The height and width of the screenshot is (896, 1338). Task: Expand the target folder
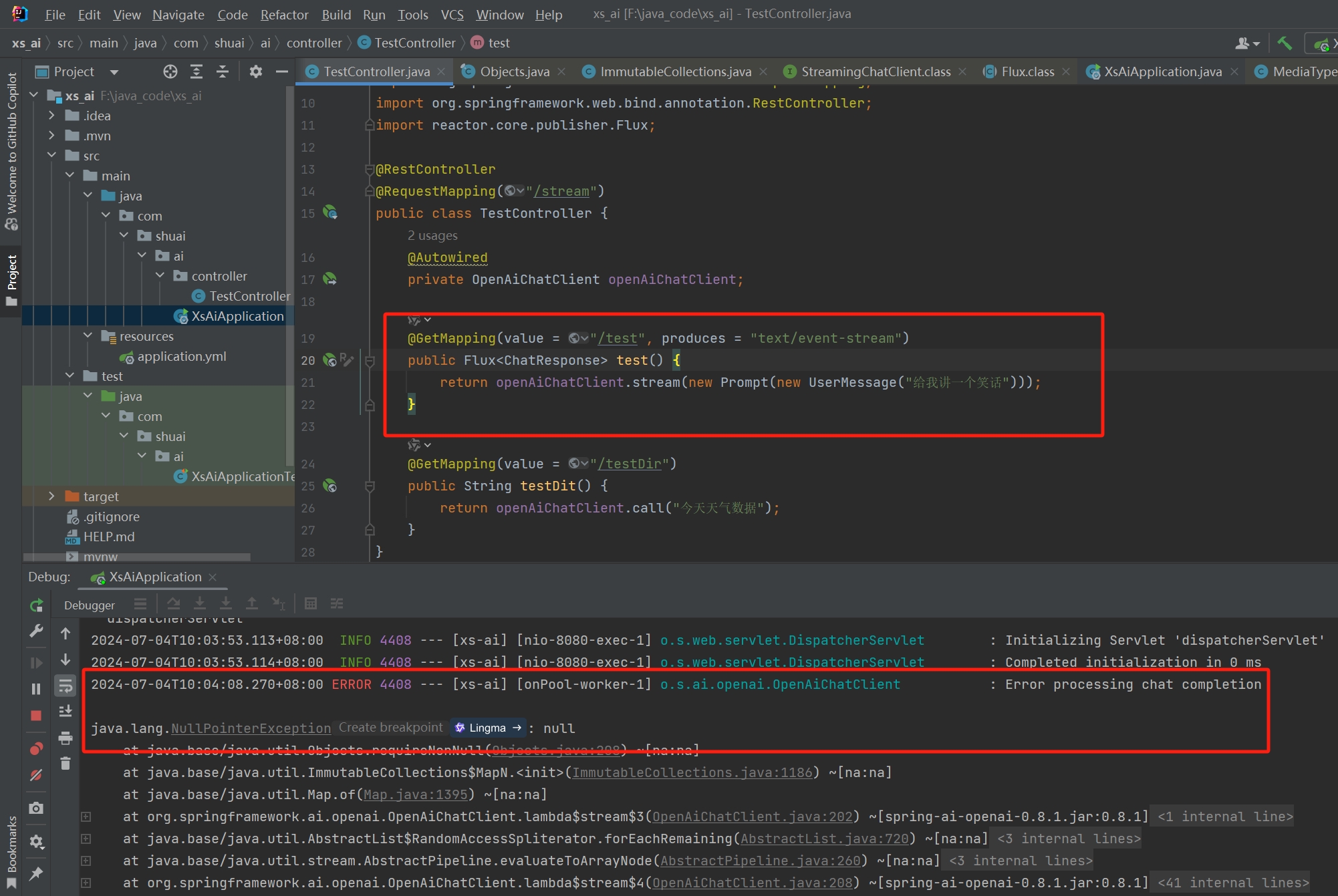52,496
